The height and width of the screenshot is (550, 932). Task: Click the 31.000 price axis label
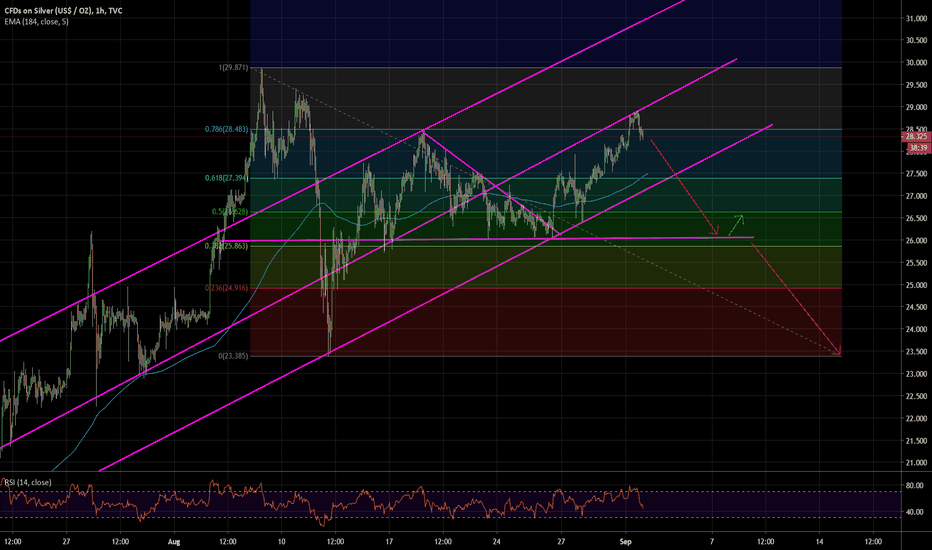[x=917, y=18]
